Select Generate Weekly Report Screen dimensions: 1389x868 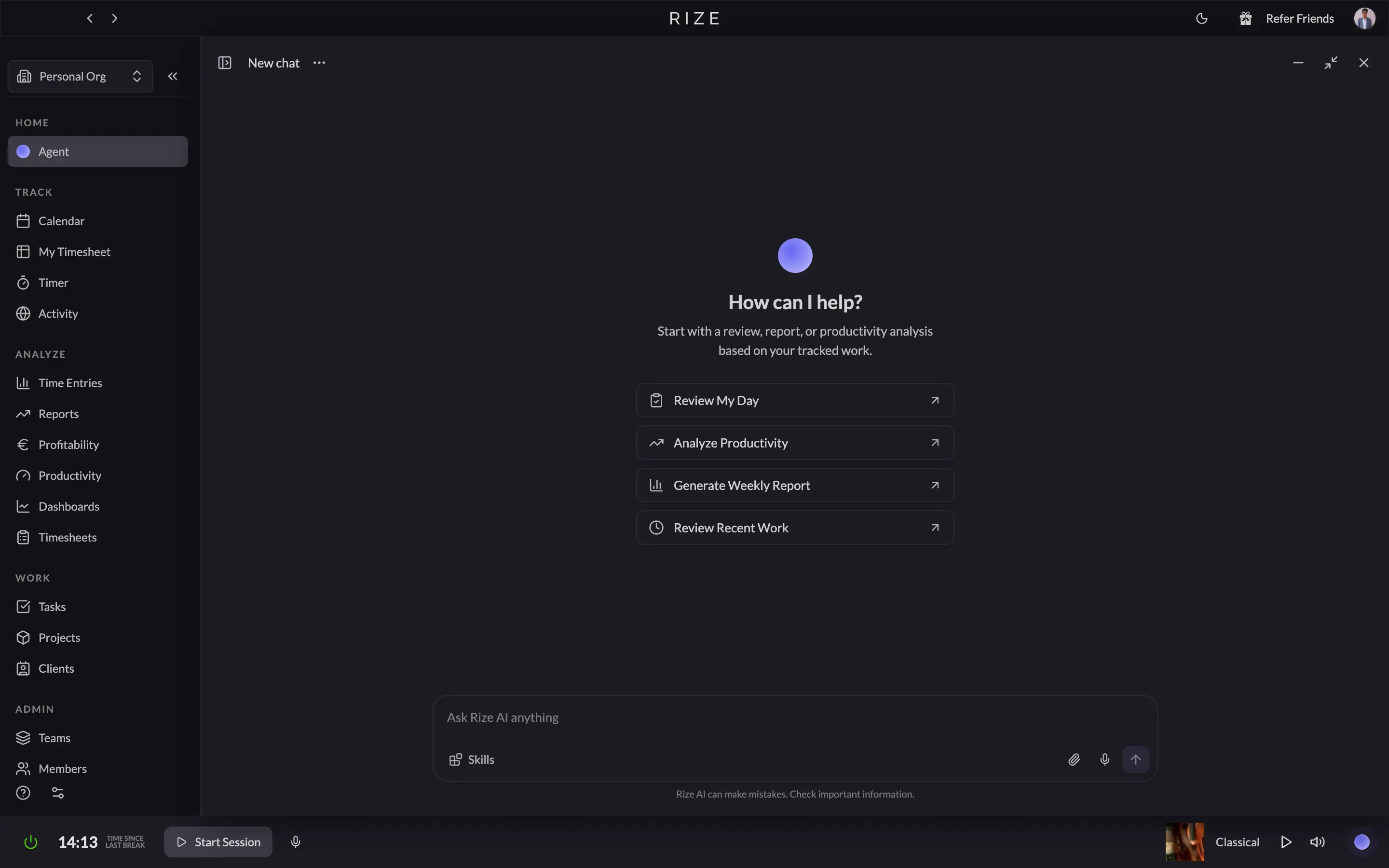795,485
